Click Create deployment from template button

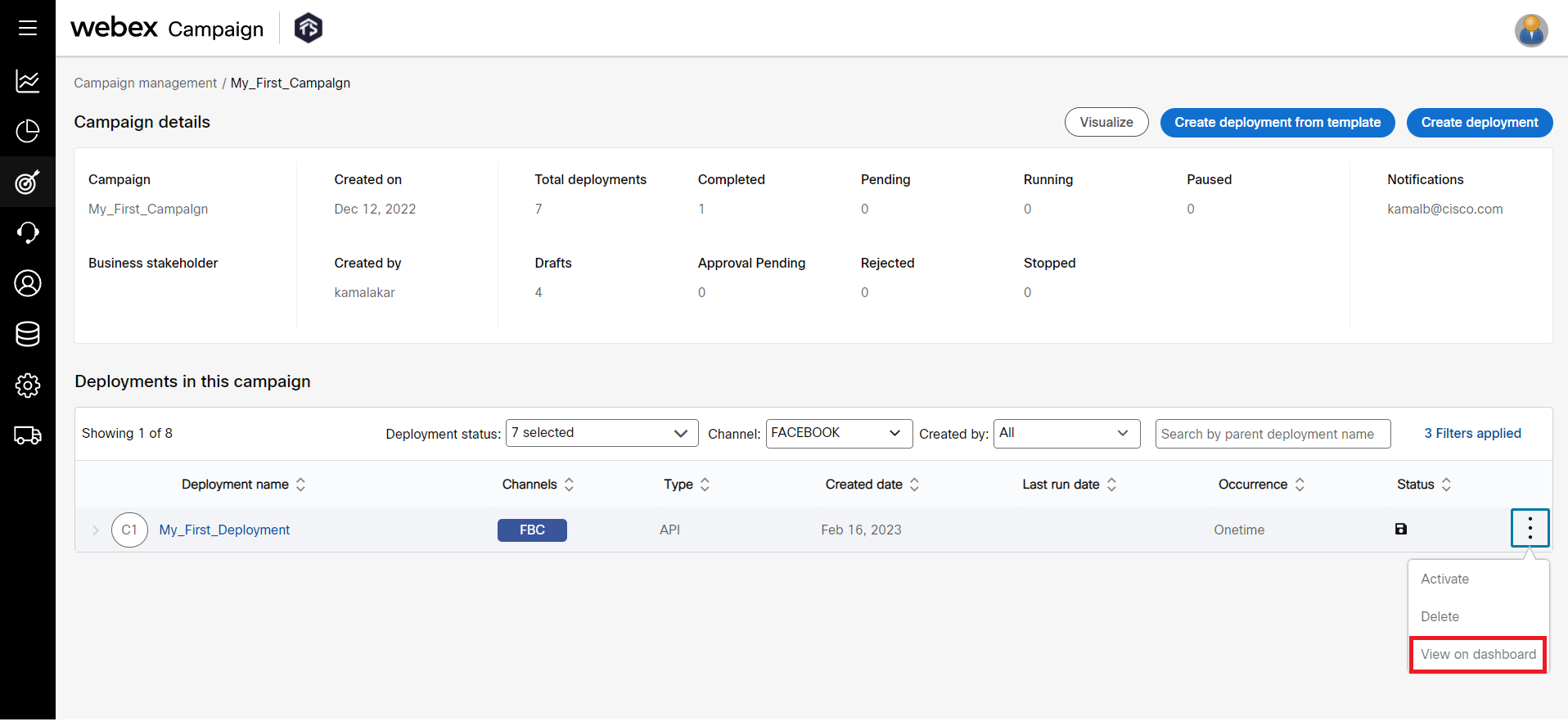coord(1277,122)
